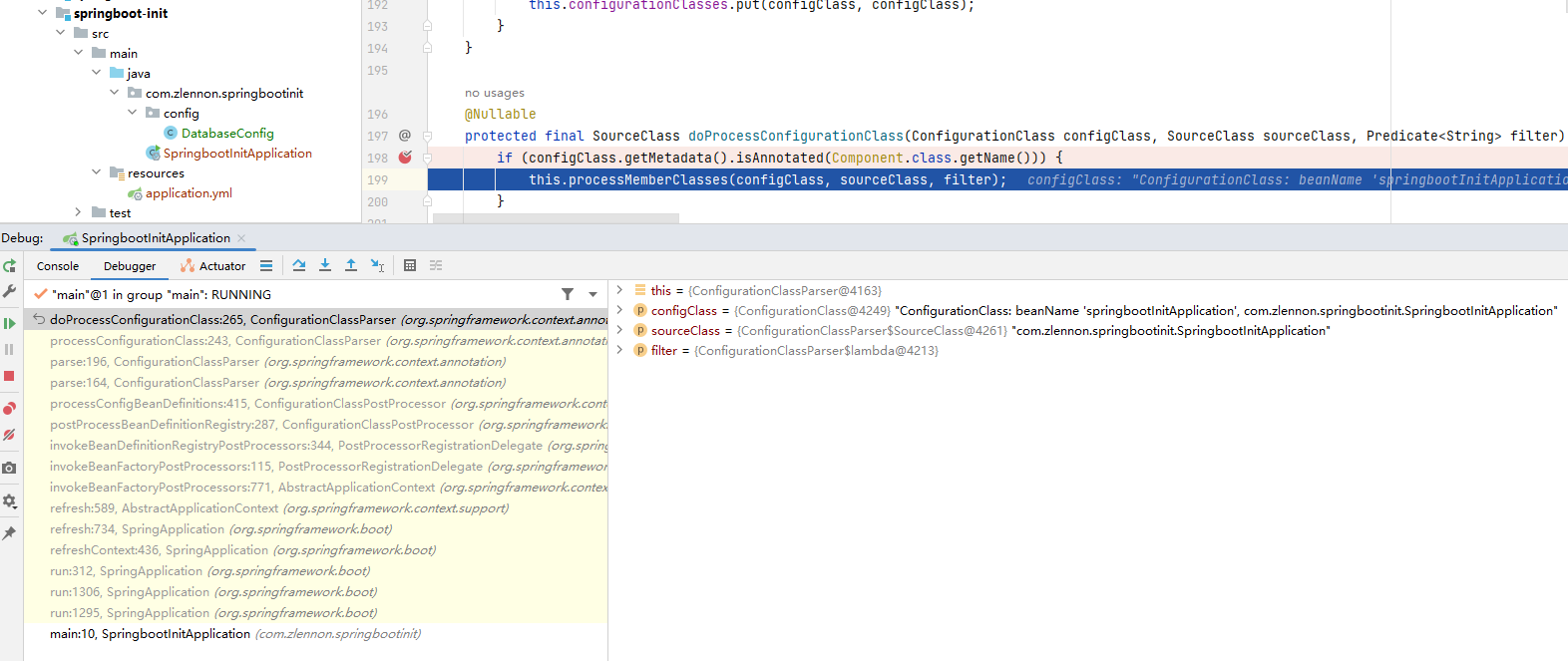Click the @Nullable annotation in code
The width and height of the screenshot is (1568, 661).
(501, 114)
